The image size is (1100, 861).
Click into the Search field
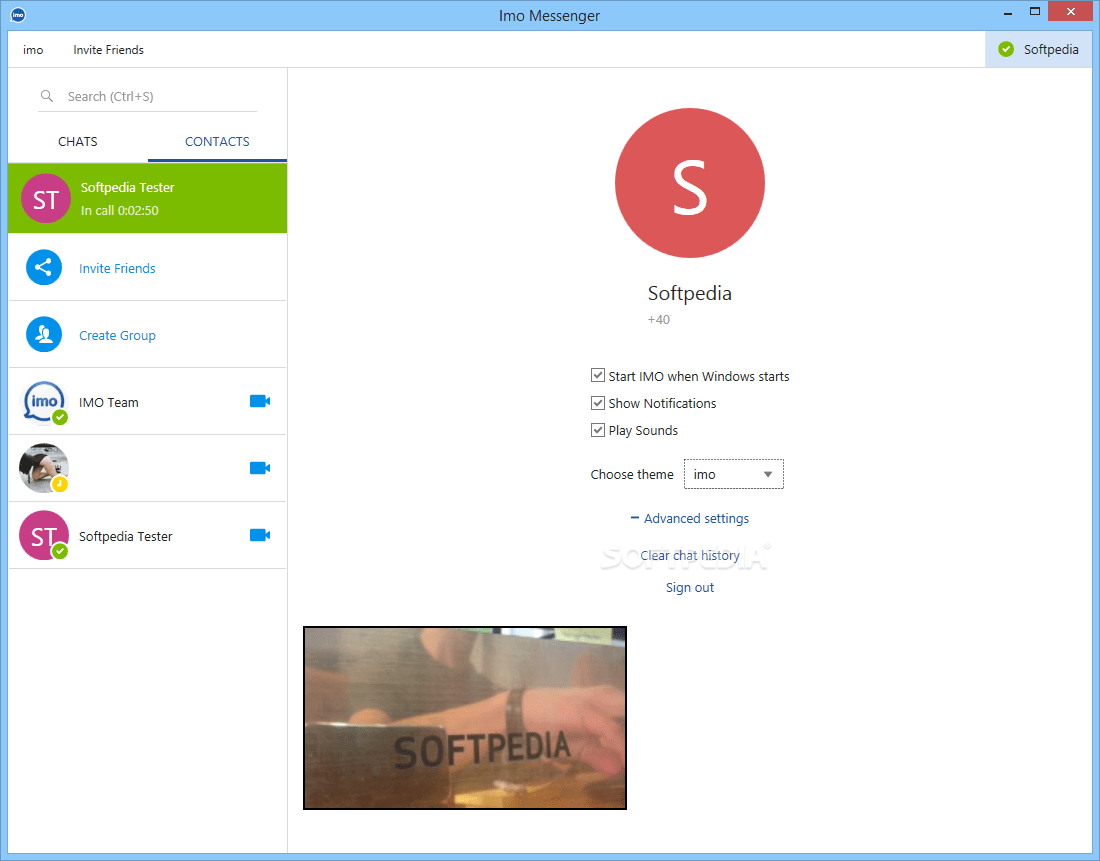(147, 96)
